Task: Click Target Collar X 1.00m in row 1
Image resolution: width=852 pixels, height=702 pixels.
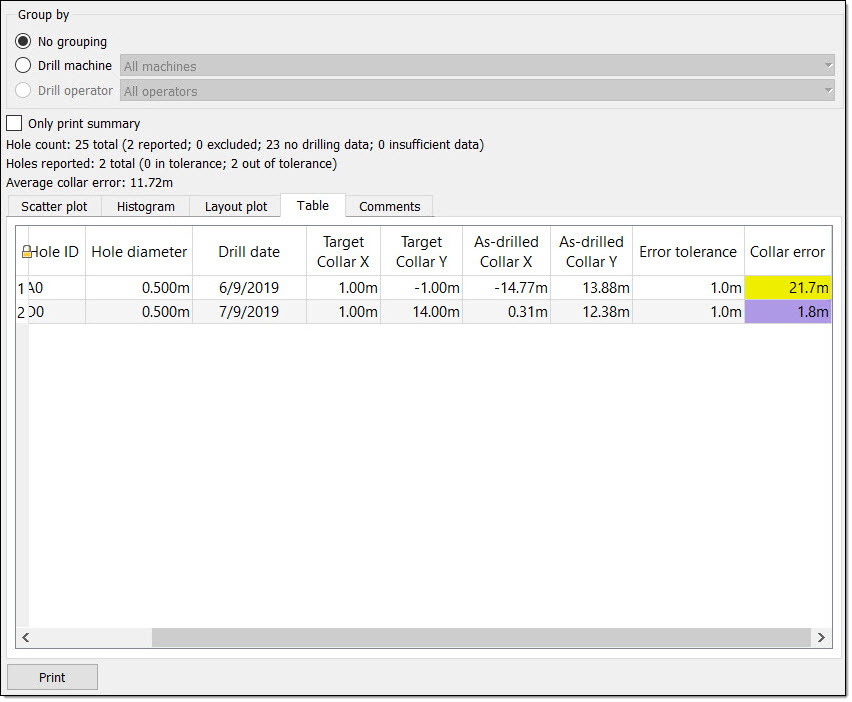Action: pyautogui.click(x=343, y=287)
